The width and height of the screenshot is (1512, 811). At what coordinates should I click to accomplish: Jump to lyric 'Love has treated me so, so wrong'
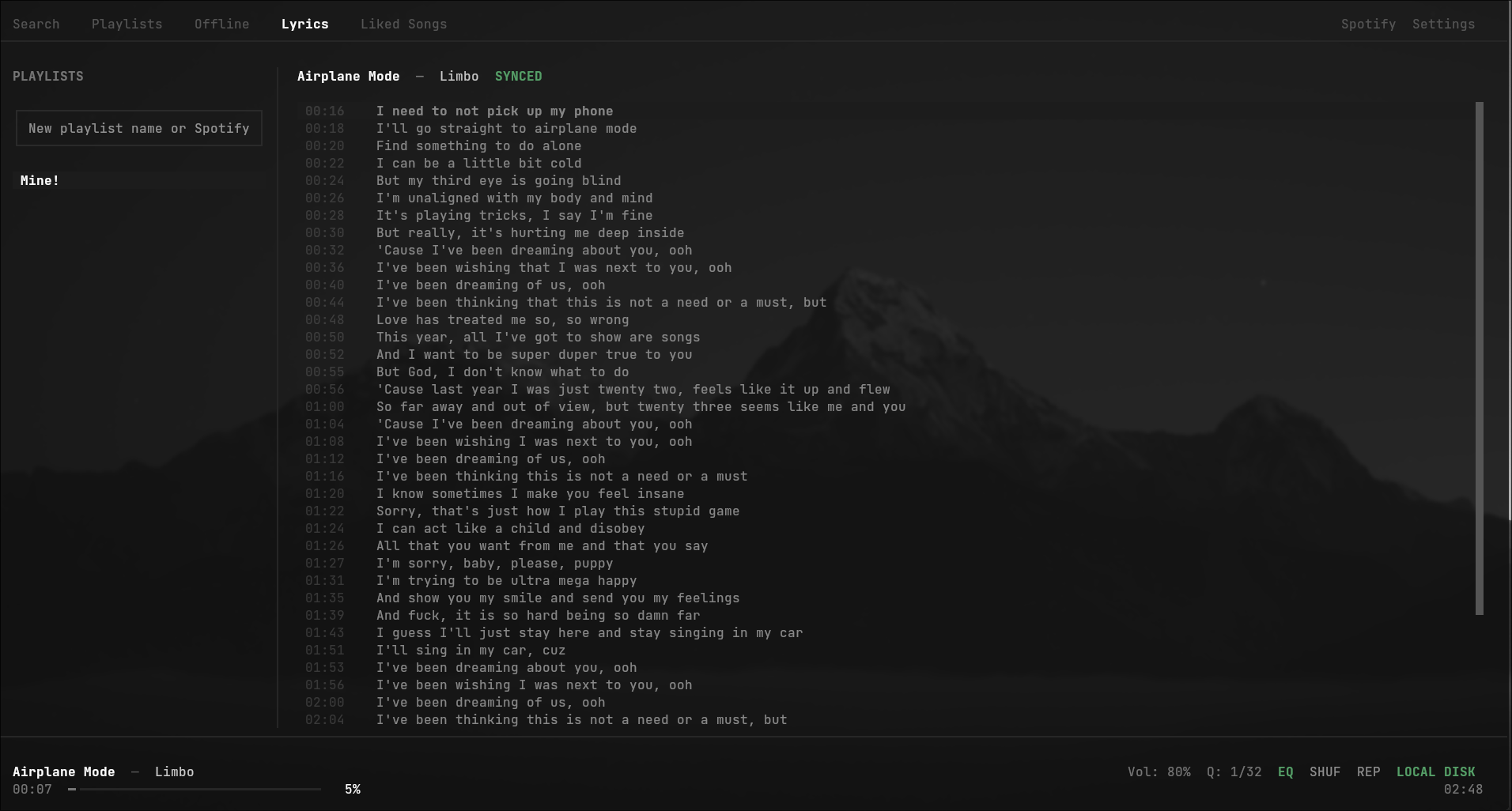coord(502,320)
